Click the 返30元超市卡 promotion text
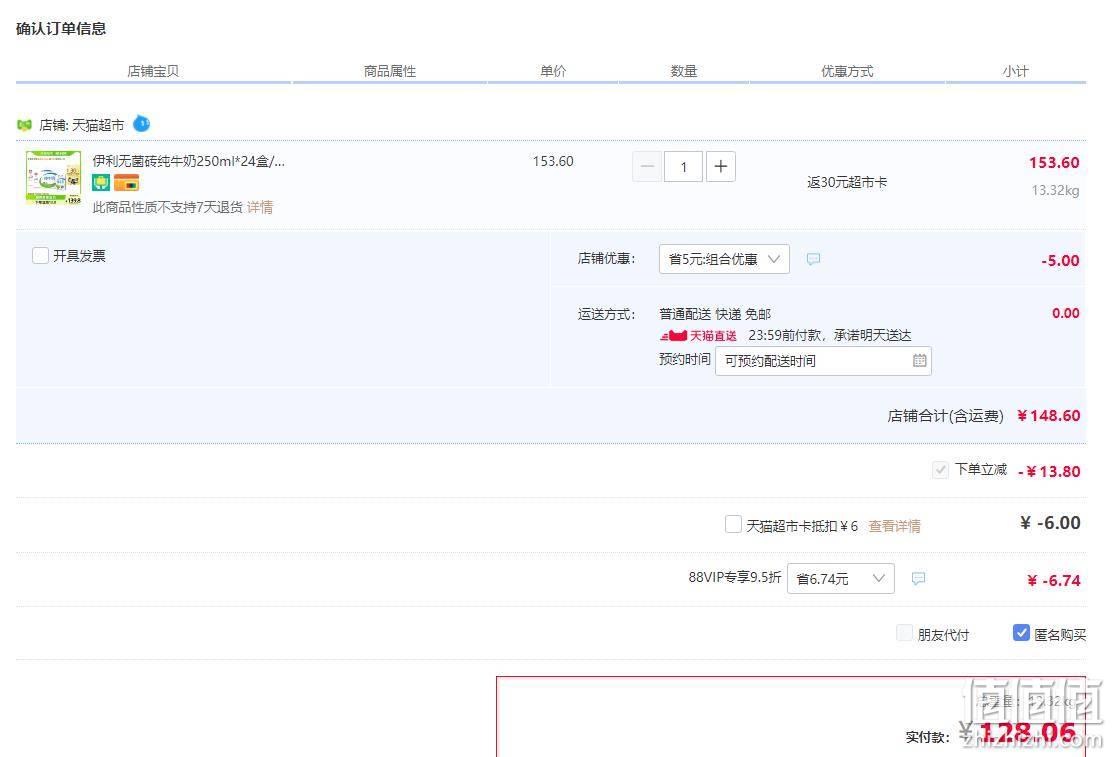Screen dimensions: 1112x757 tap(847, 182)
